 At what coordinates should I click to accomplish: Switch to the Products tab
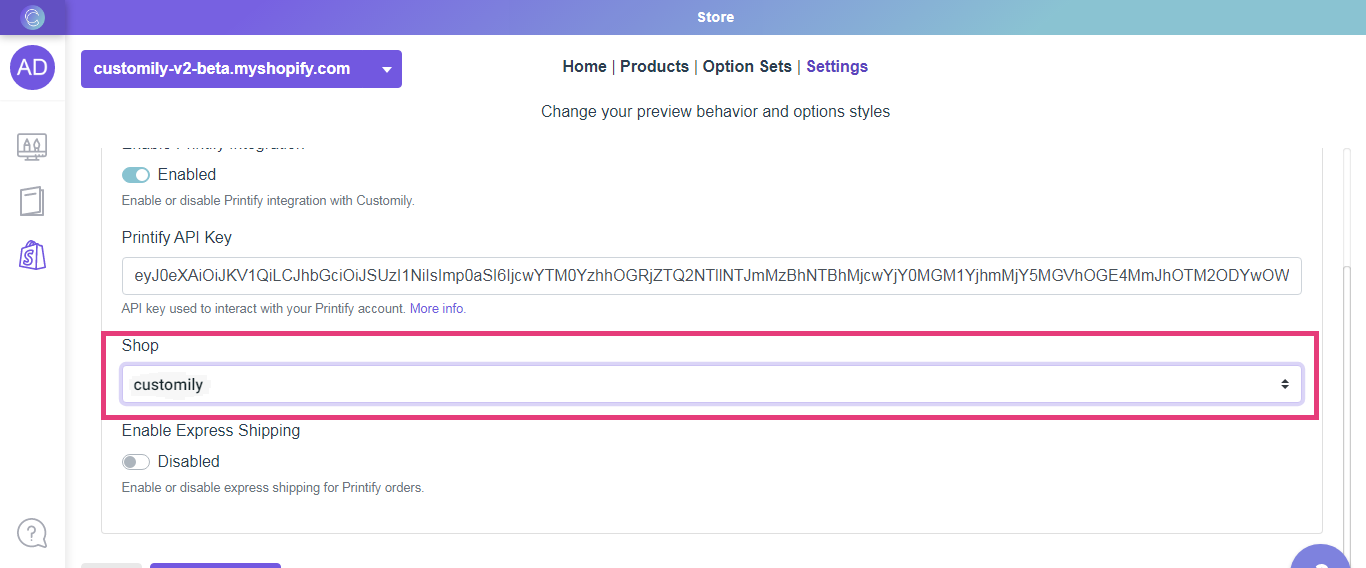[x=654, y=67]
